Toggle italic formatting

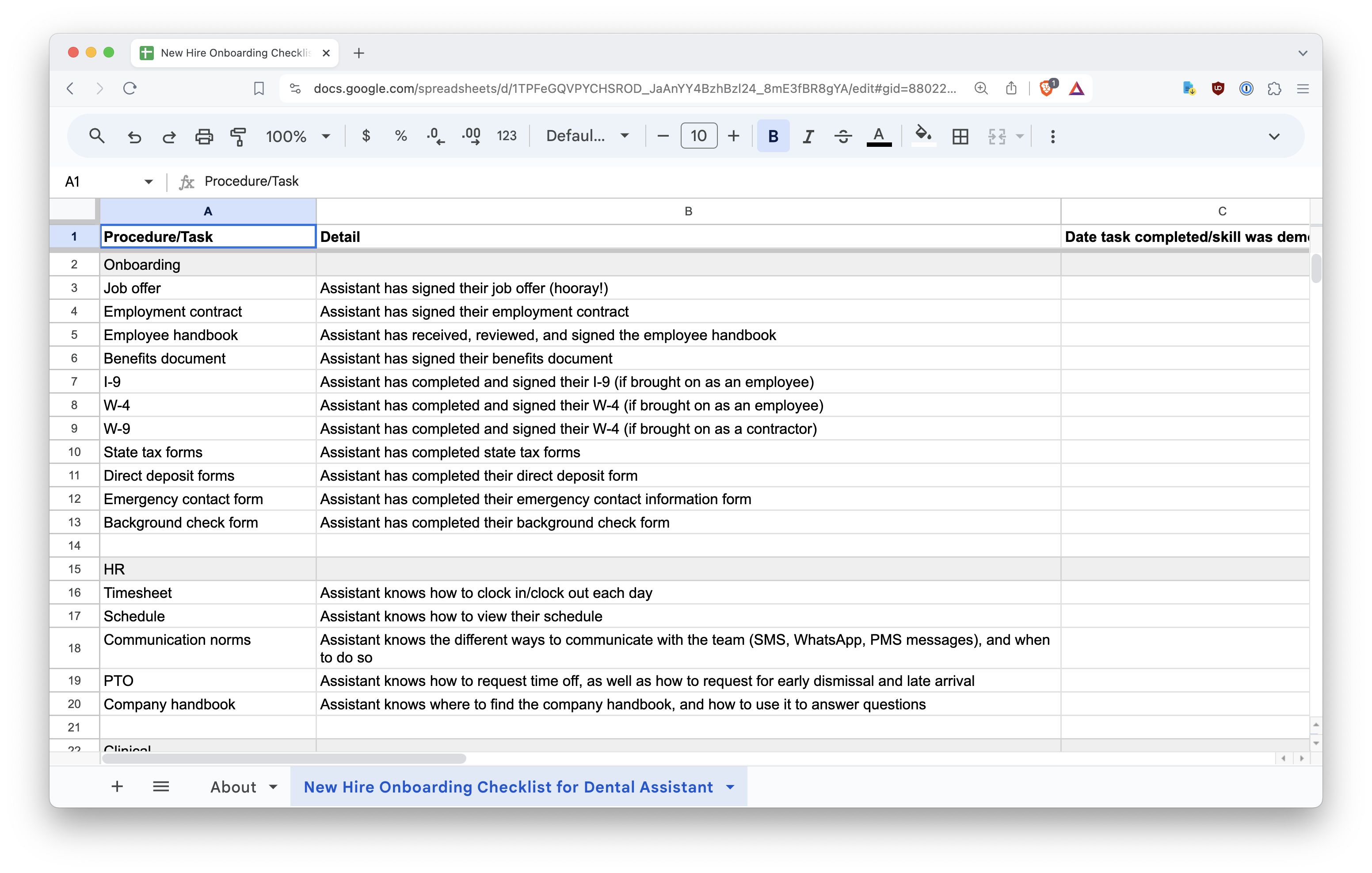[808, 136]
